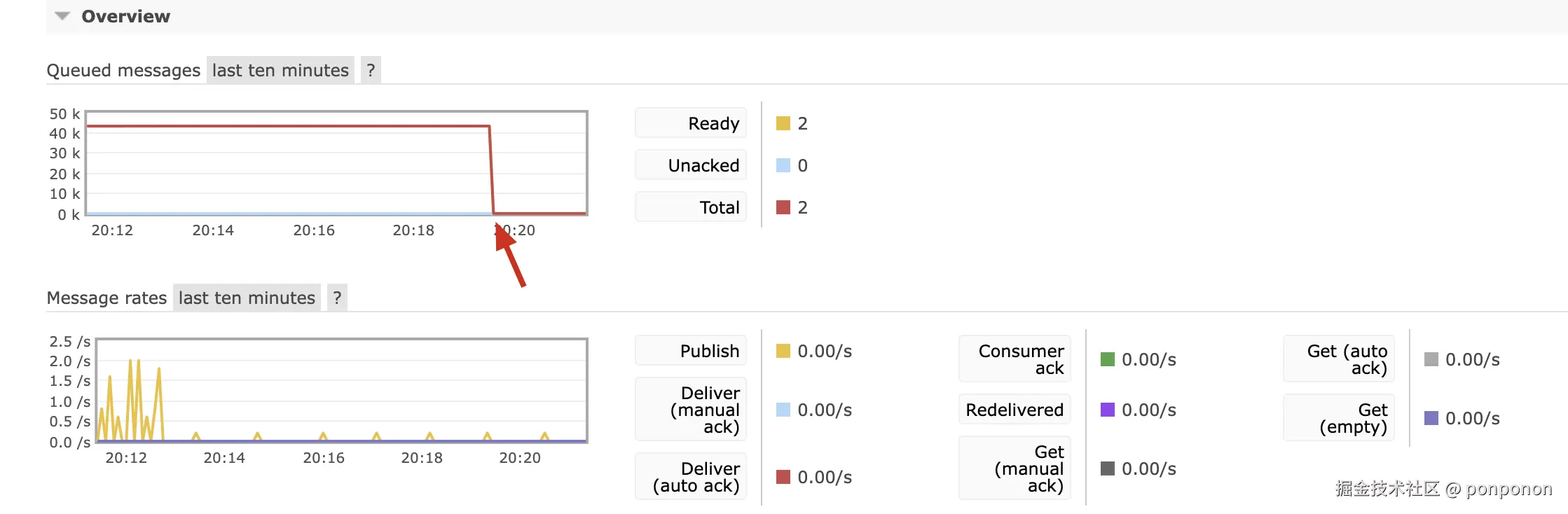Click Queued messages help question mark

[x=371, y=70]
